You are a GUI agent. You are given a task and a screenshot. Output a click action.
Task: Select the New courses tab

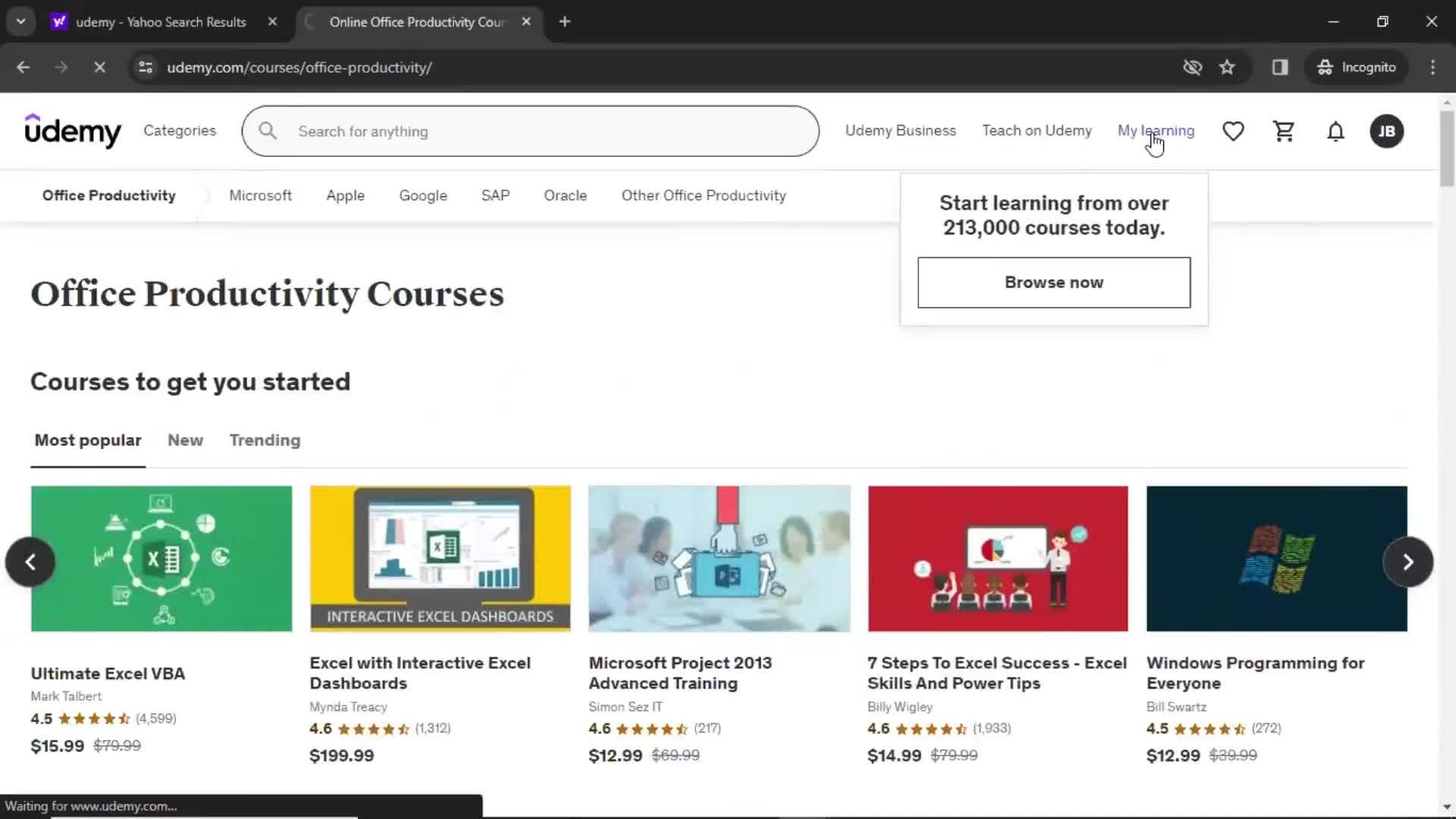185,440
